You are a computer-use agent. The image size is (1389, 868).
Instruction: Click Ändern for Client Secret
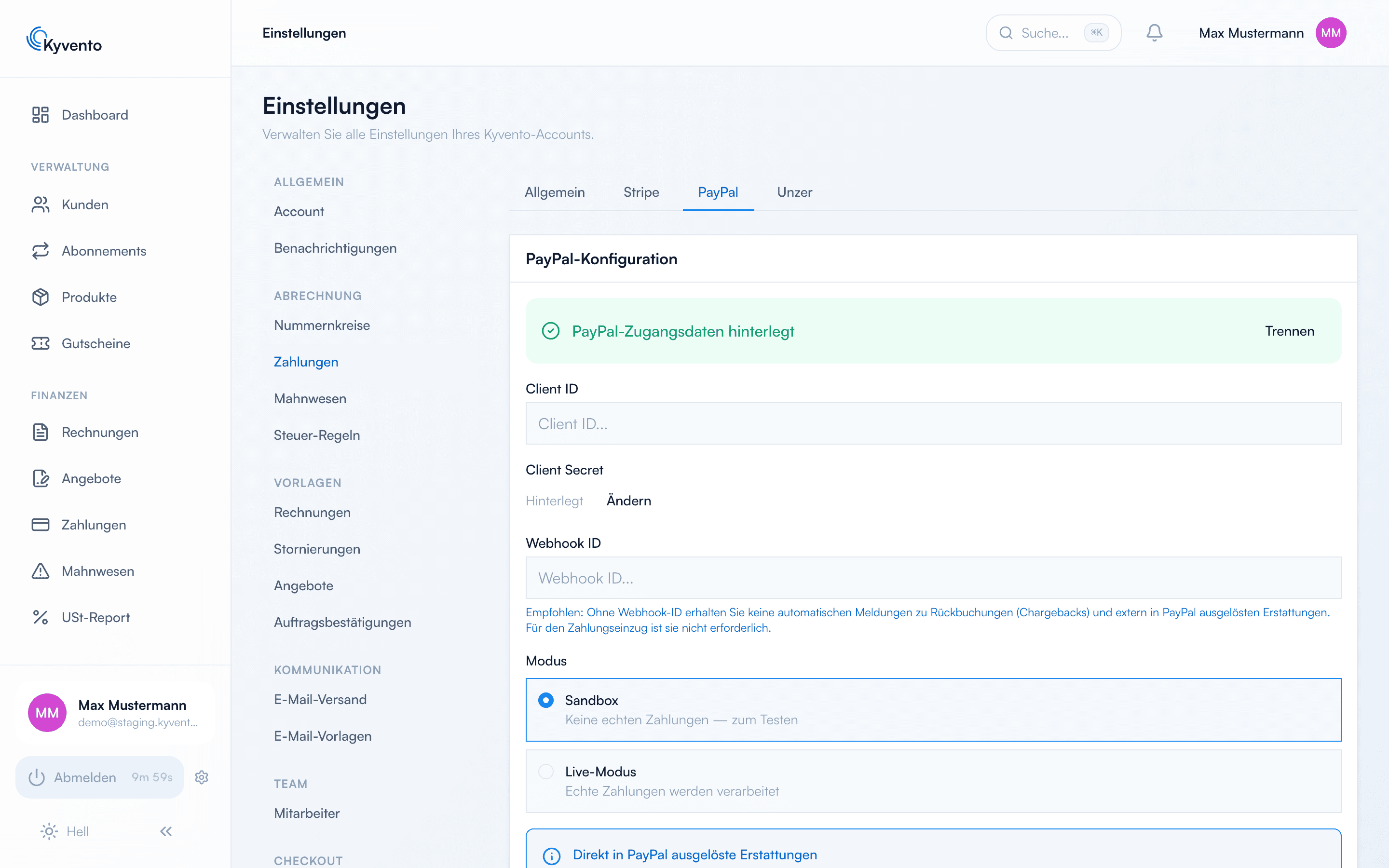pyautogui.click(x=628, y=501)
